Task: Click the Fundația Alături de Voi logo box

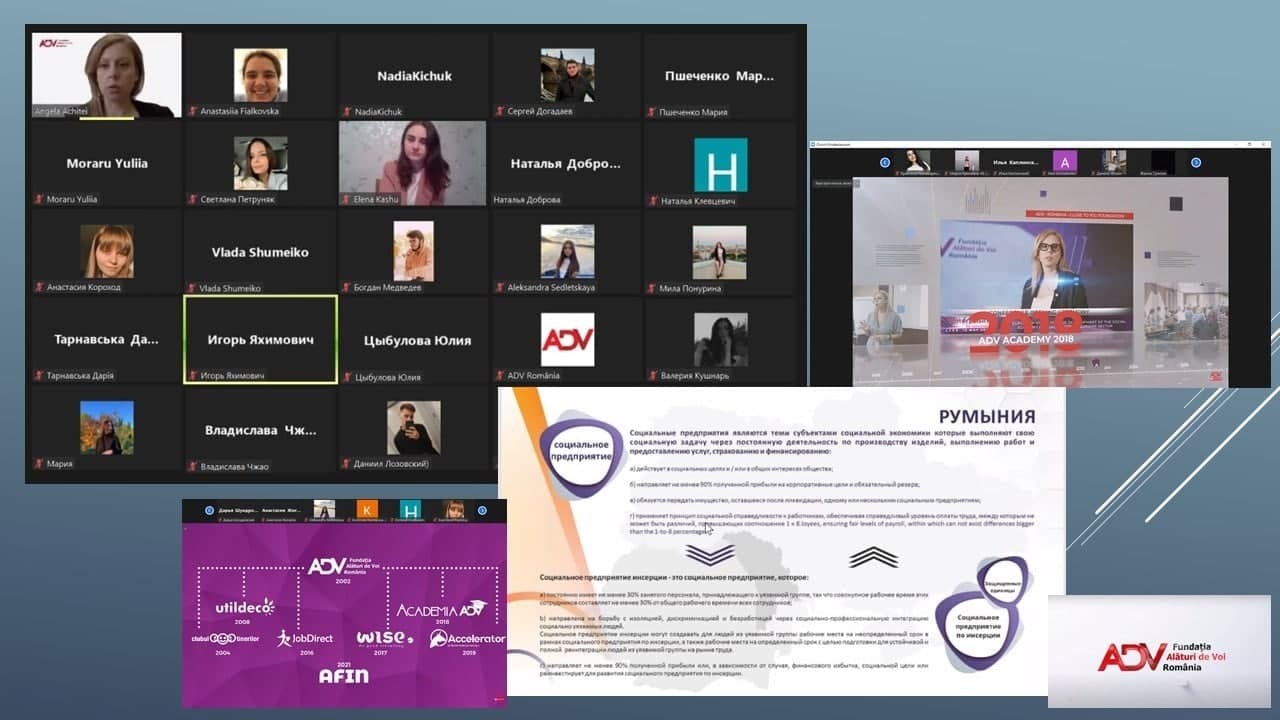Action: 1158,651
